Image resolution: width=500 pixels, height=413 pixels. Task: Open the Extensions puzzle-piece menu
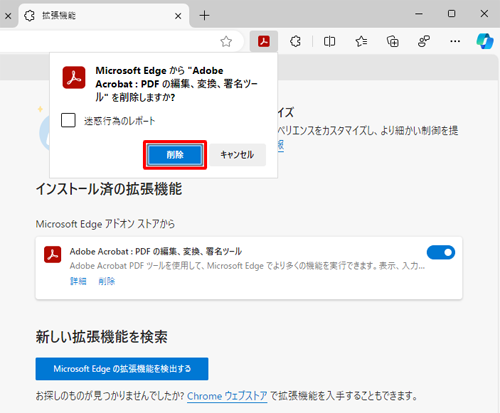click(295, 41)
